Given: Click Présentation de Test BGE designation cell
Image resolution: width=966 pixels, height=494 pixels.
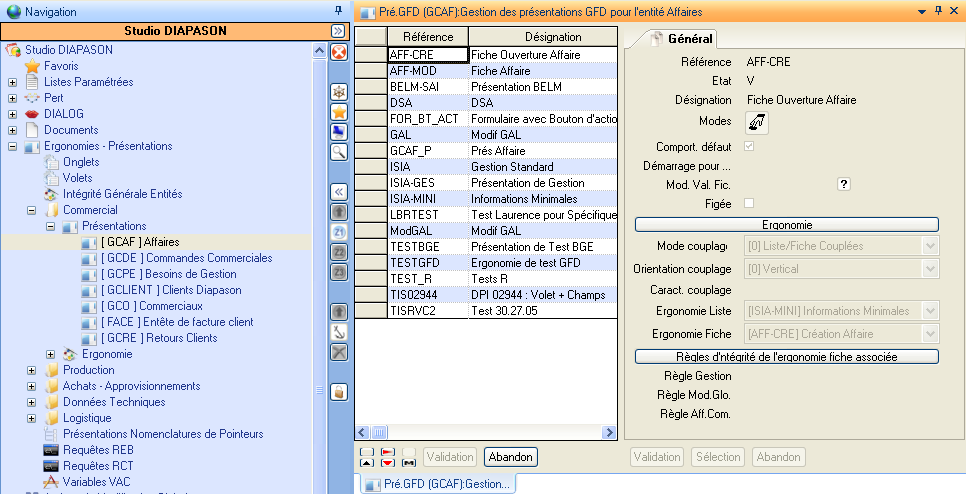Looking at the screenshot, I should click(543, 247).
